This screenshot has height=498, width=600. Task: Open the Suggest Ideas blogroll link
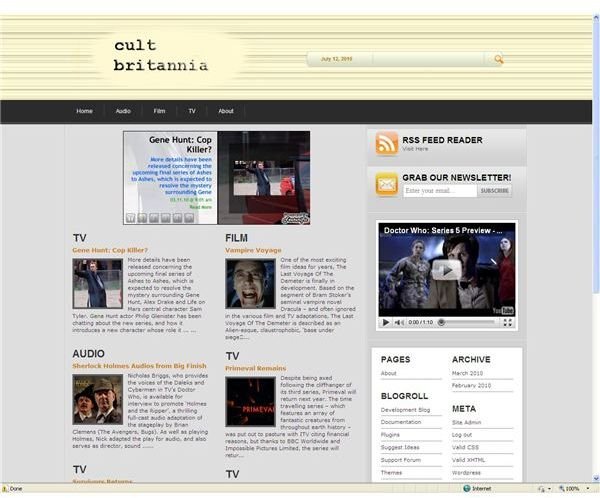pos(400,447)
